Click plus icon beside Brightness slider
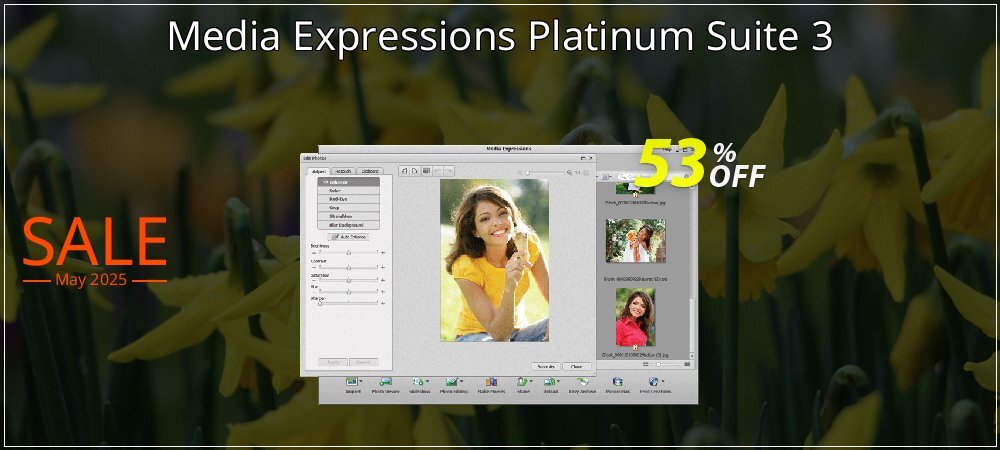Image resolution: width=1000 pixels, height=450 pixels. click(383, 252)
